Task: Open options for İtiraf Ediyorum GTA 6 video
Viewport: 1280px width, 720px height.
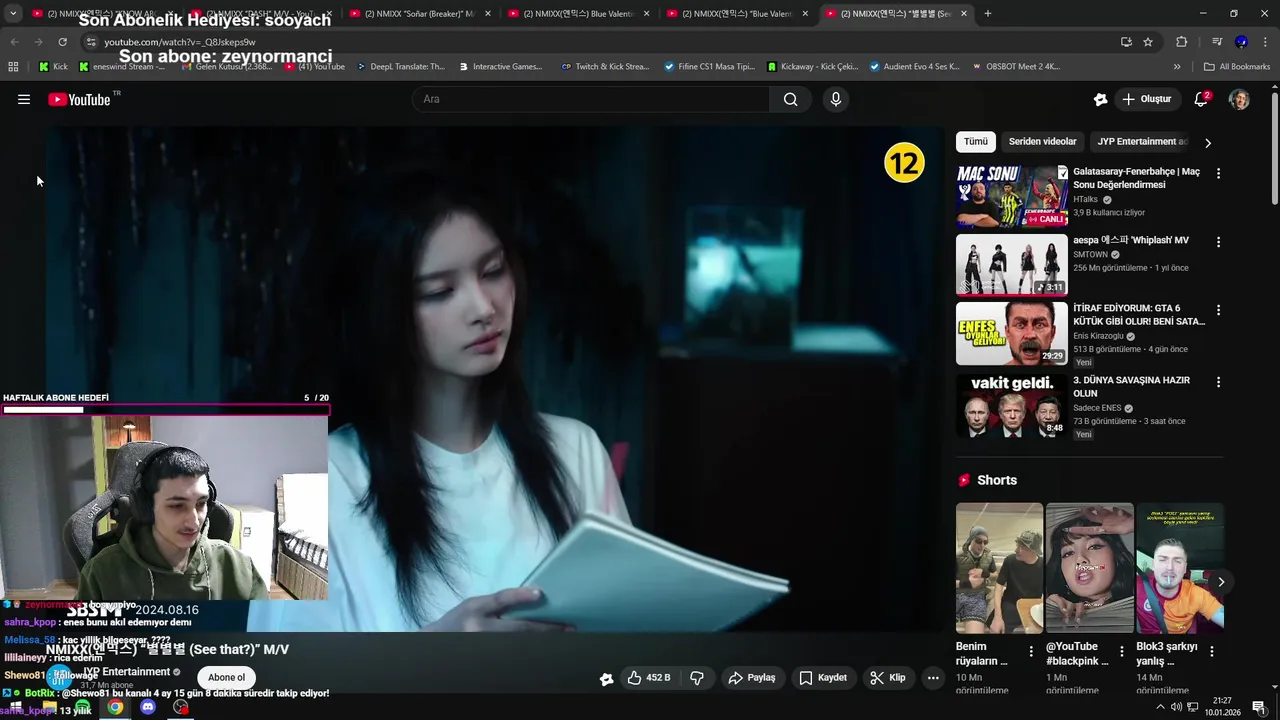Action: [x=1218, y=310]
